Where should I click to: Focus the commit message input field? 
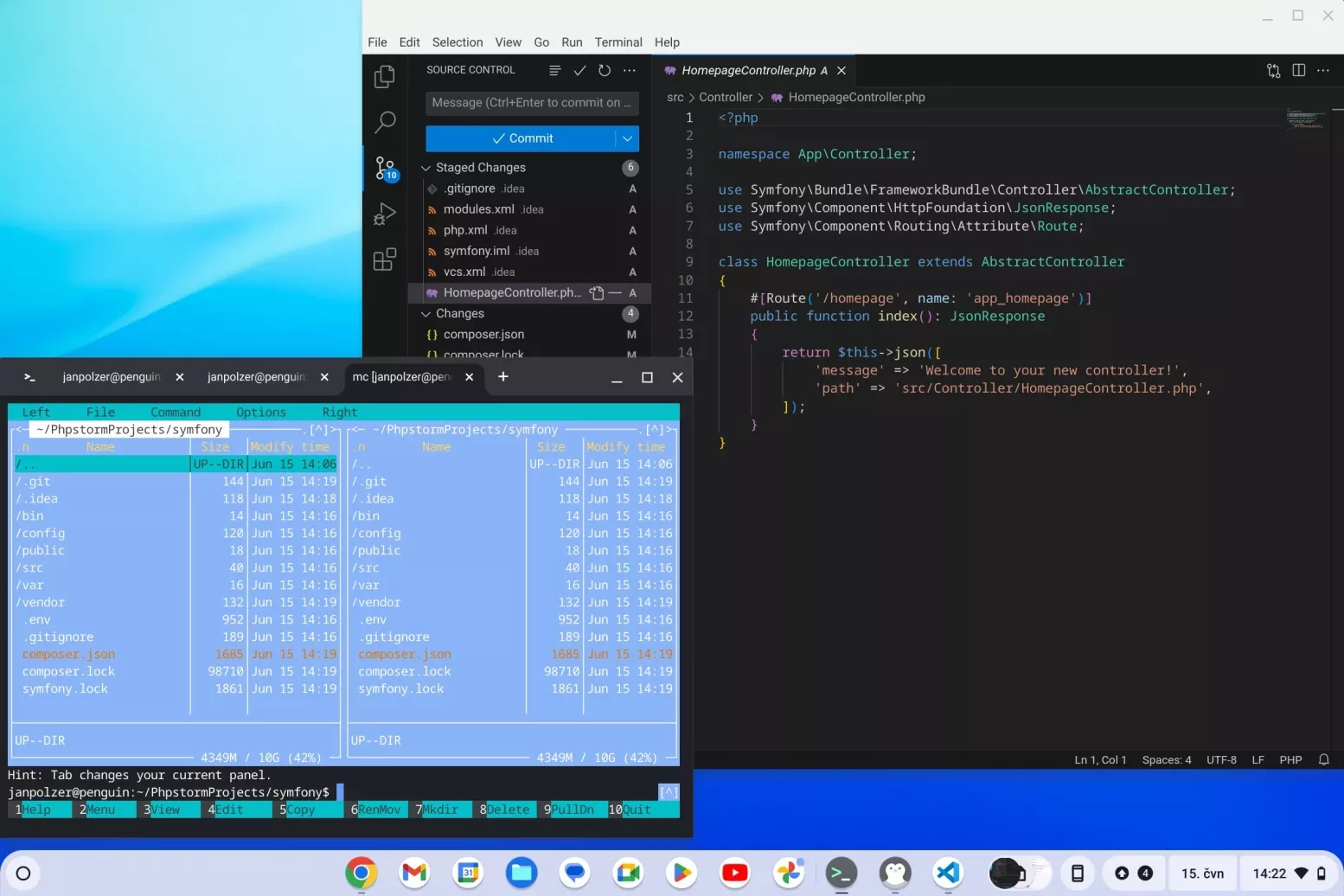[x=532, y=103]
